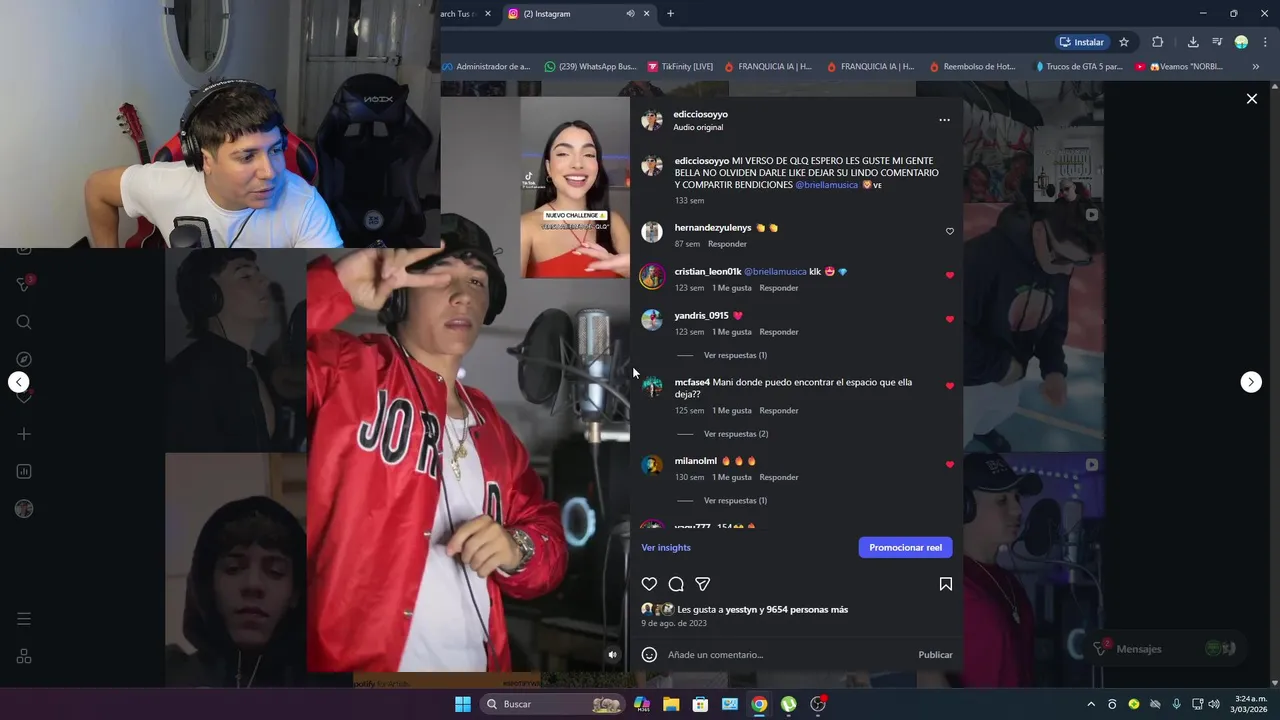Viewport: 1280px width, 720px height.
Task: Show more bookmarks chevron
Action: [x=1256, y=67]
